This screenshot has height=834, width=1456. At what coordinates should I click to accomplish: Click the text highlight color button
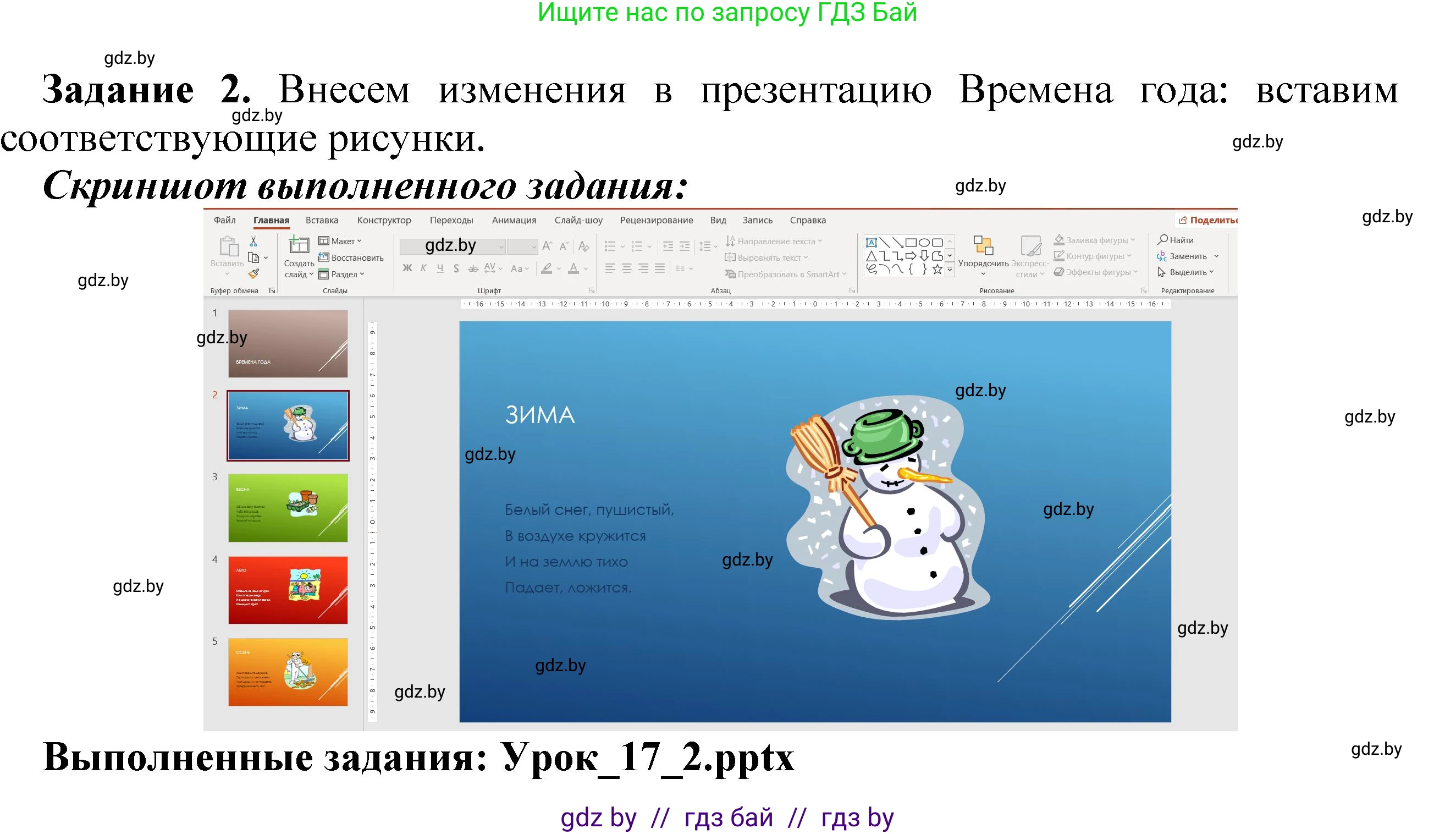(547, 268)
